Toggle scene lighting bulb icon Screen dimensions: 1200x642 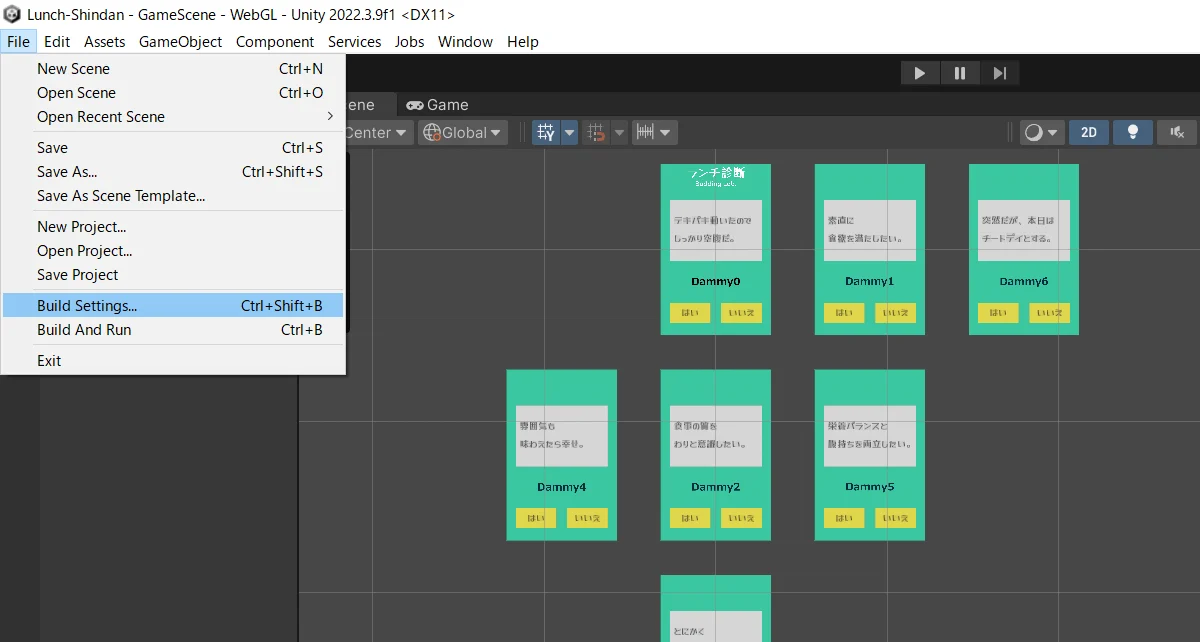point(1133,133)
